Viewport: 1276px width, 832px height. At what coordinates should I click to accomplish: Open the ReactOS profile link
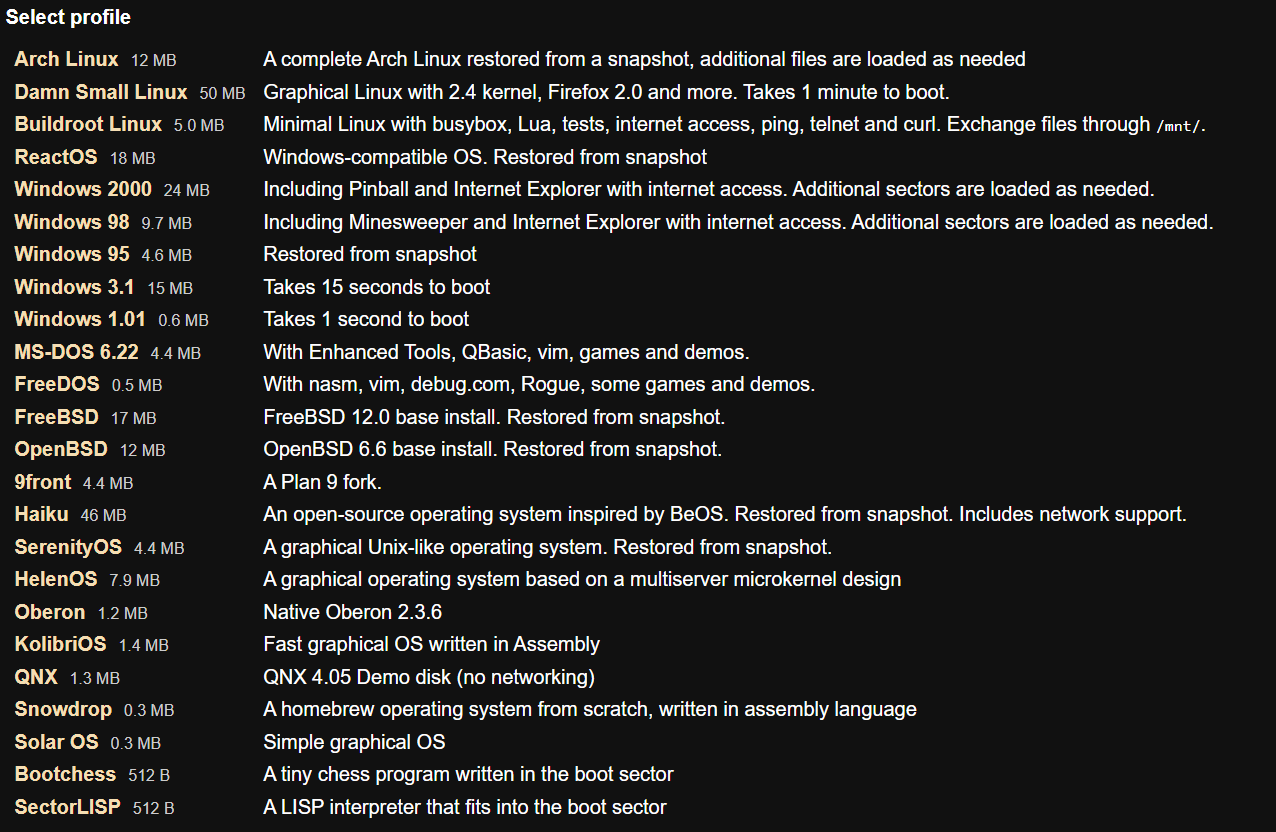click(56, 157)
